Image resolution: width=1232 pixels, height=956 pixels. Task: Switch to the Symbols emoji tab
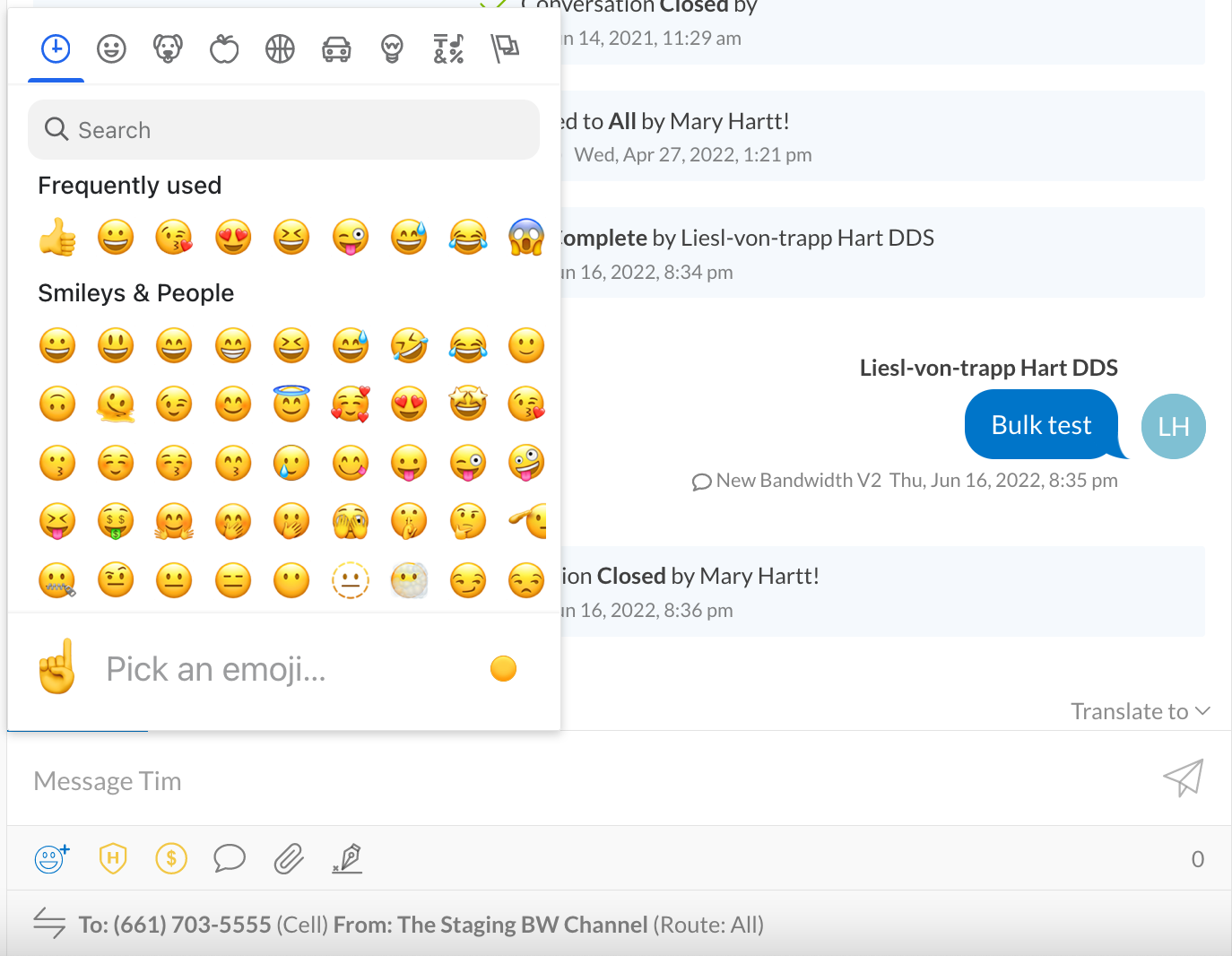point(448,48)
